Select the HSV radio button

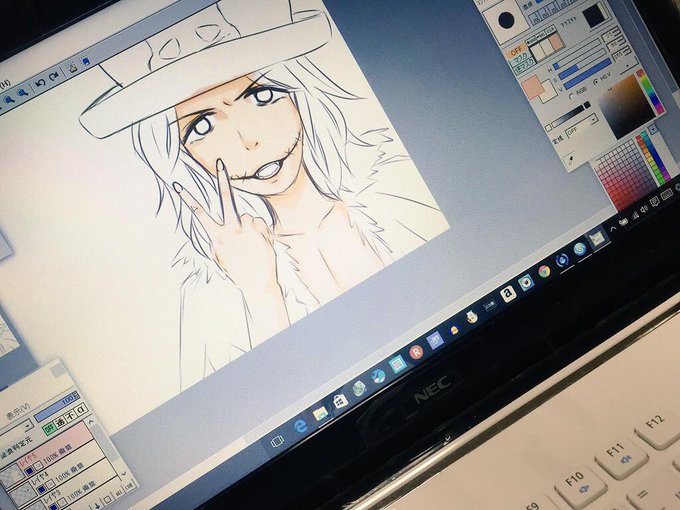(596, 81)
